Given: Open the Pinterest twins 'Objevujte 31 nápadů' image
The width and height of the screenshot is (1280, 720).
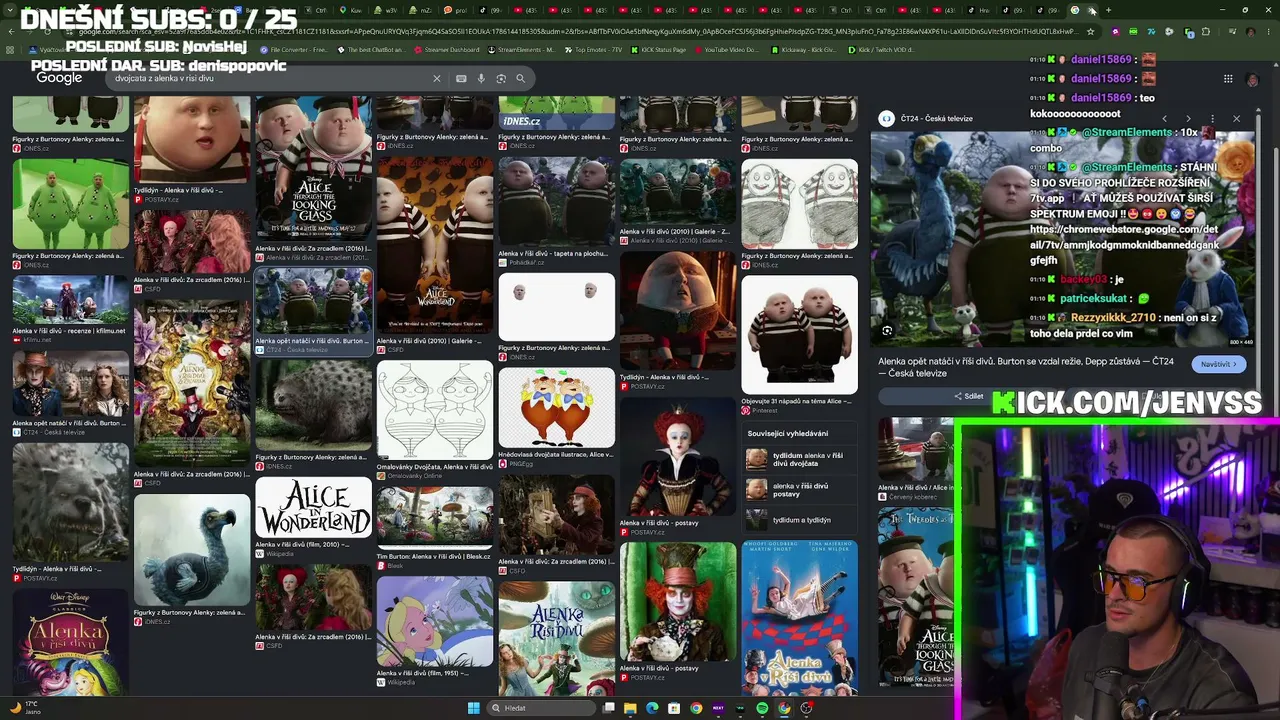Looking at the screenshot, I should tap(799, 334).
